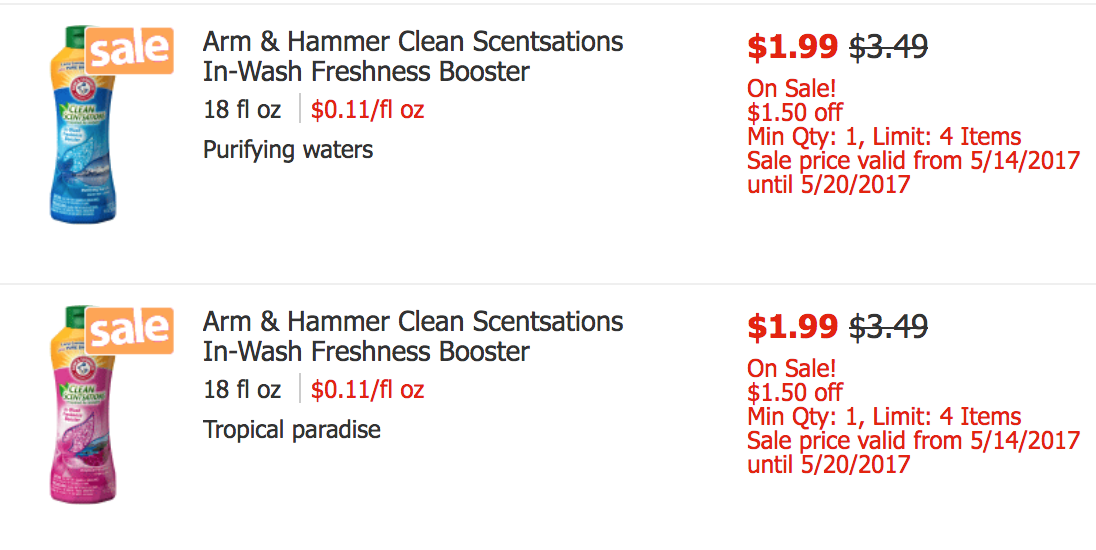Viewport: 1096px width, 550px height.
Task: Click the sale badge on Tropical paradise product
Action: pos(129,331)
